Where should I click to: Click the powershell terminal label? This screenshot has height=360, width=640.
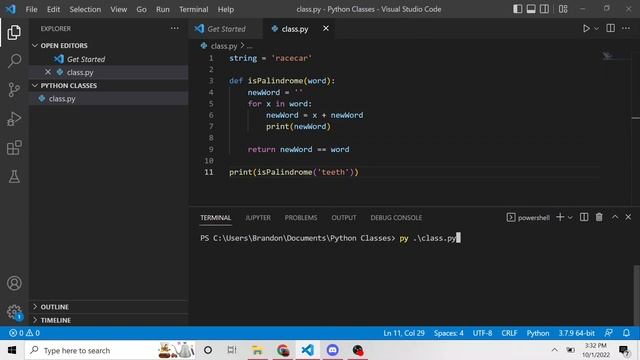pos(528,218)
